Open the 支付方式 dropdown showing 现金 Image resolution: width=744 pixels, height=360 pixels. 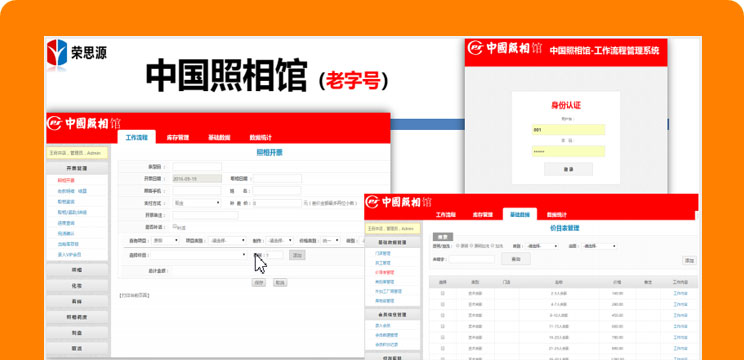[x=197, y=203]
